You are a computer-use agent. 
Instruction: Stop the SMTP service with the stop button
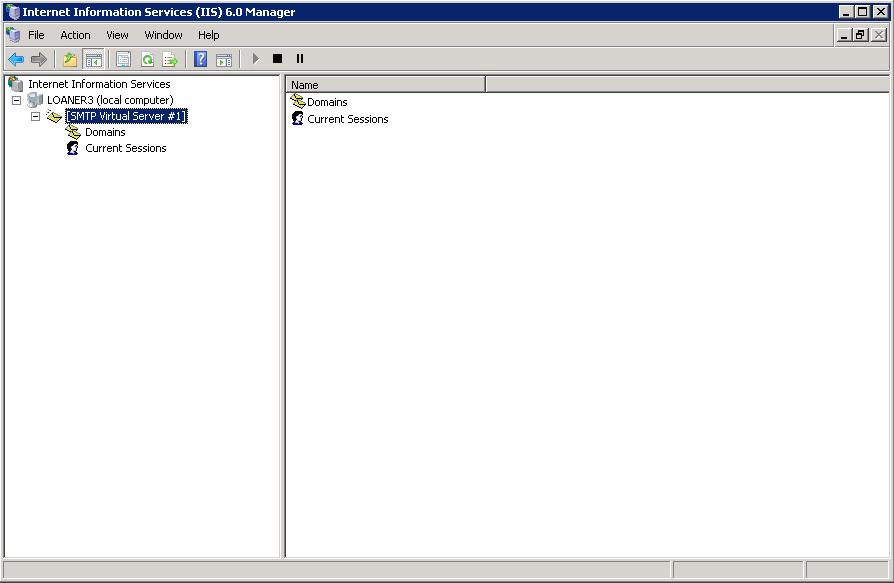(277, 58)
